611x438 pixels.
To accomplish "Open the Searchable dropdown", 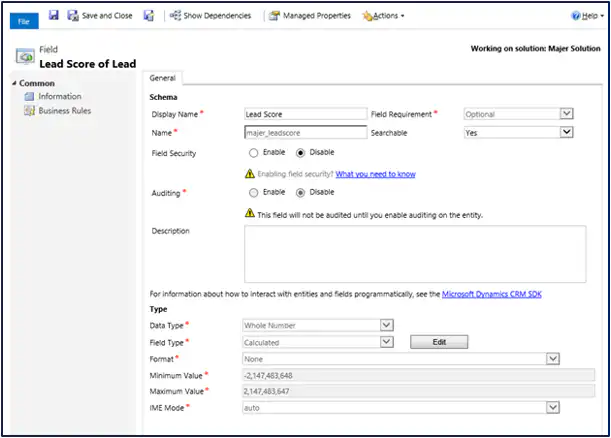I will tap(566, 132).
